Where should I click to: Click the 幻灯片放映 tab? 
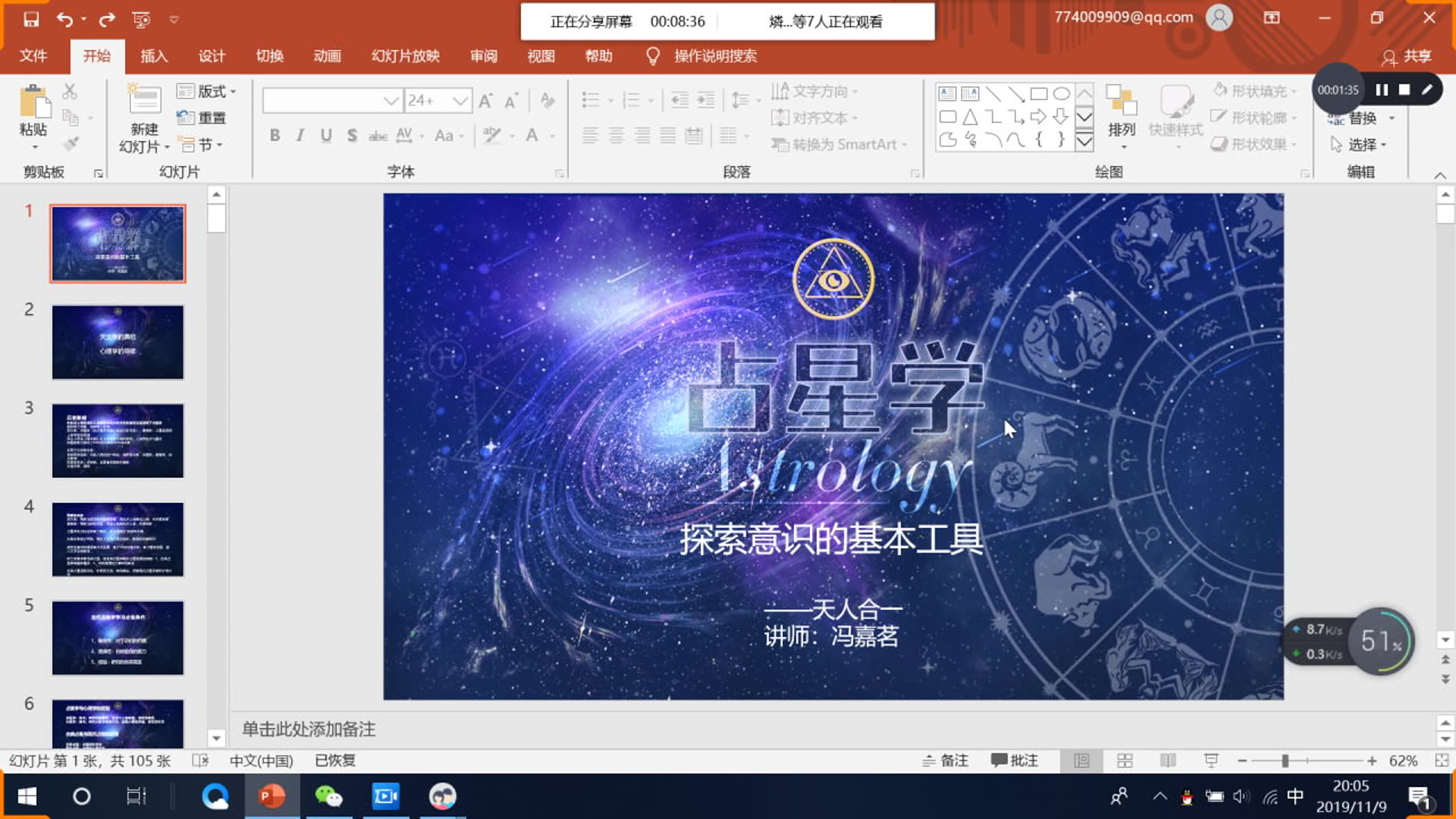(x=405, y=56)
